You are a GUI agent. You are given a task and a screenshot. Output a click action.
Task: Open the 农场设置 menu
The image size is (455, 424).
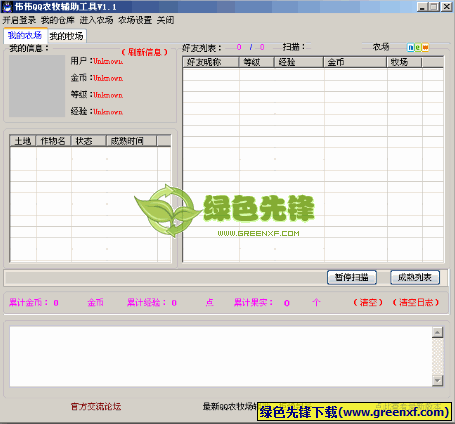135,20
